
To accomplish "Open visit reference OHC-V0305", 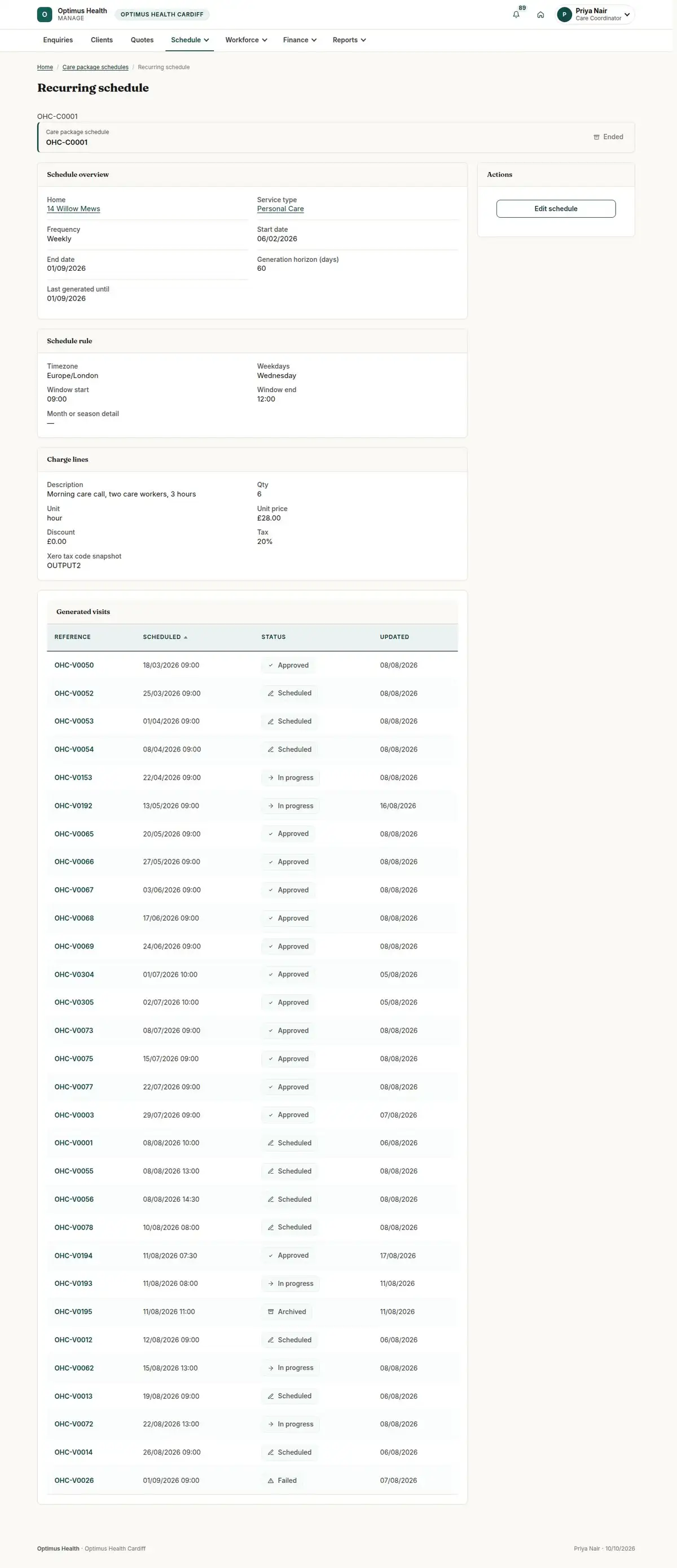I will [74, 1003].
